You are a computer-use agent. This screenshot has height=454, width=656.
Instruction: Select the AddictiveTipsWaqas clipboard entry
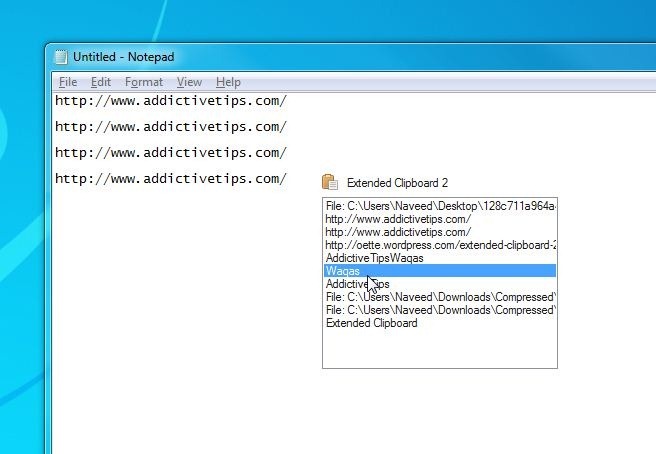pos(440,258)
